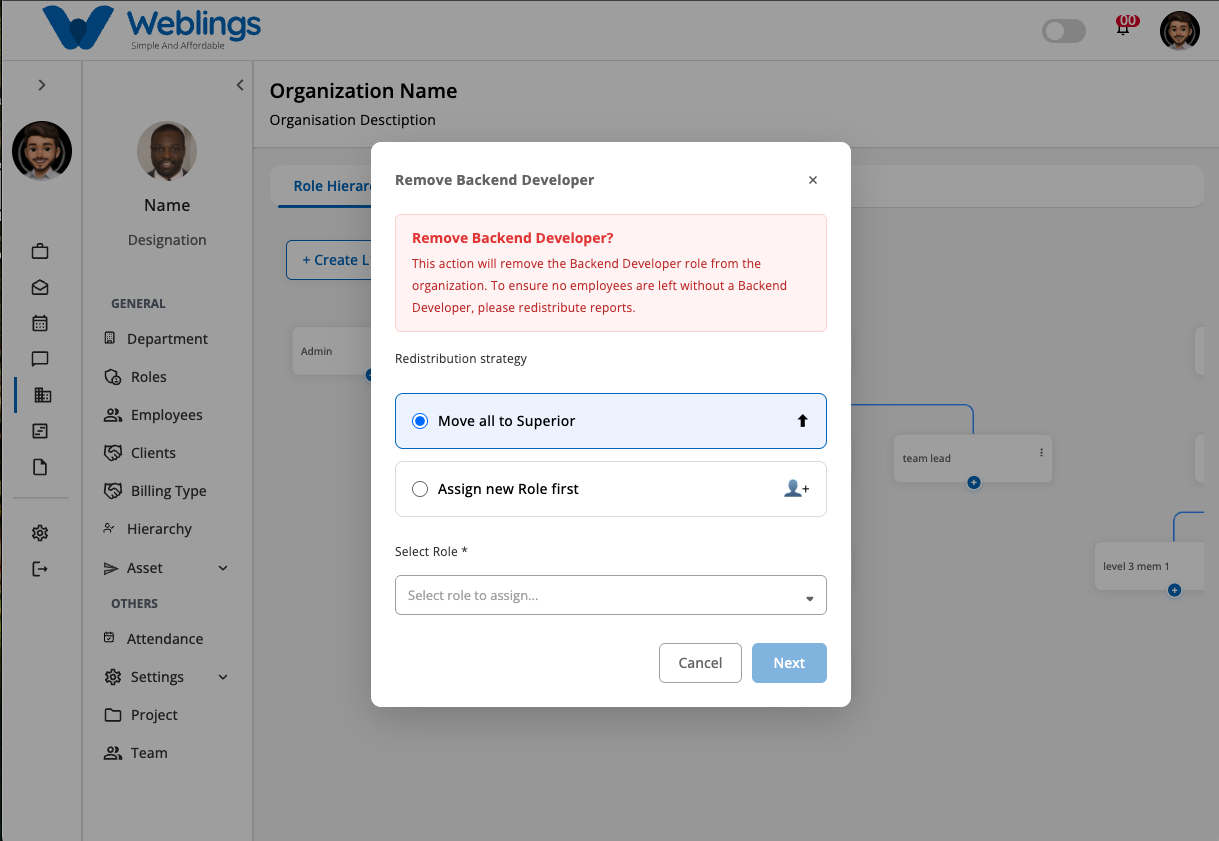
Task: Expand the Settings submenu chevron
Action: pos(223,677)
